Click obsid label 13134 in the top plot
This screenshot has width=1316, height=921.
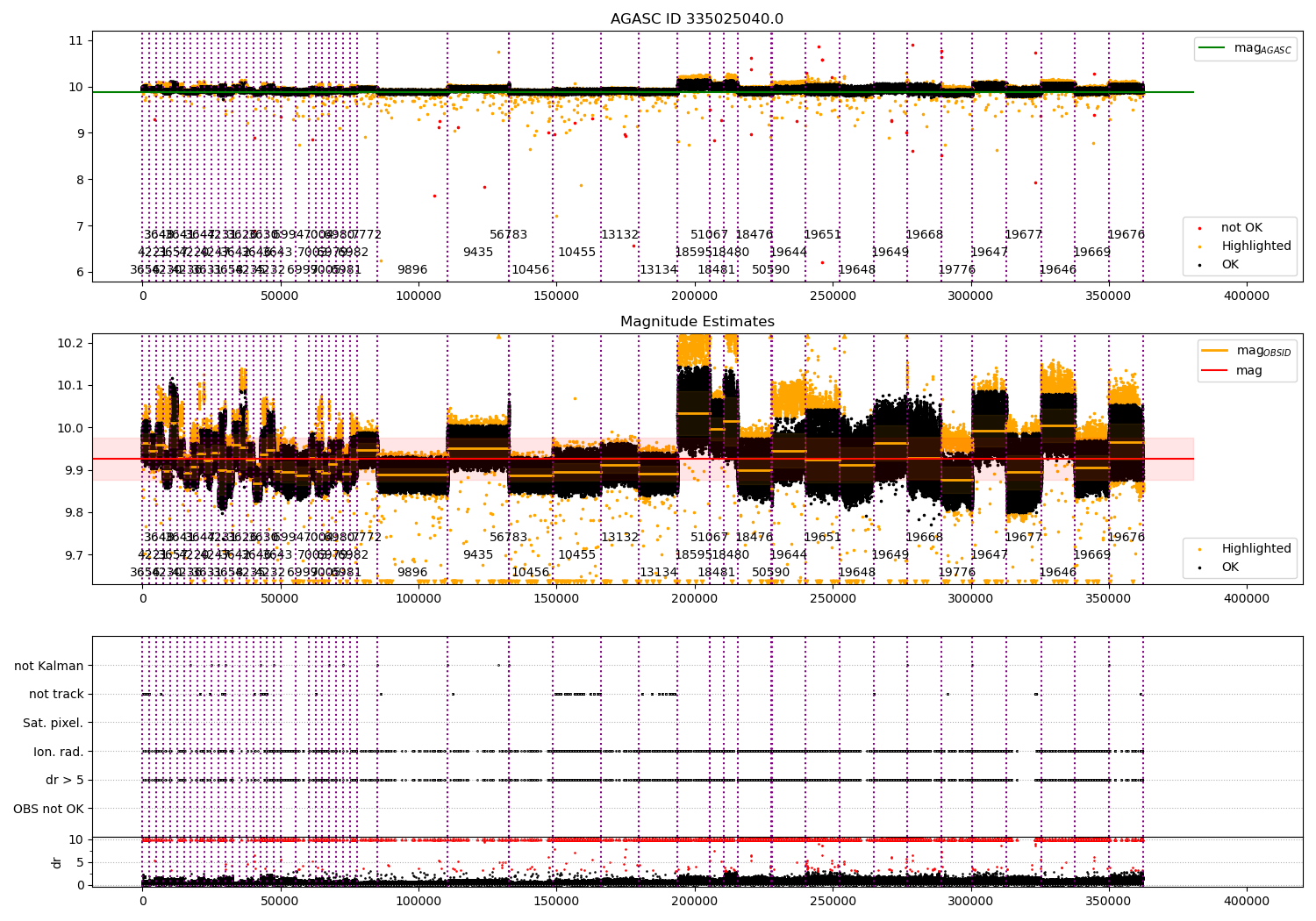(659, 270)
